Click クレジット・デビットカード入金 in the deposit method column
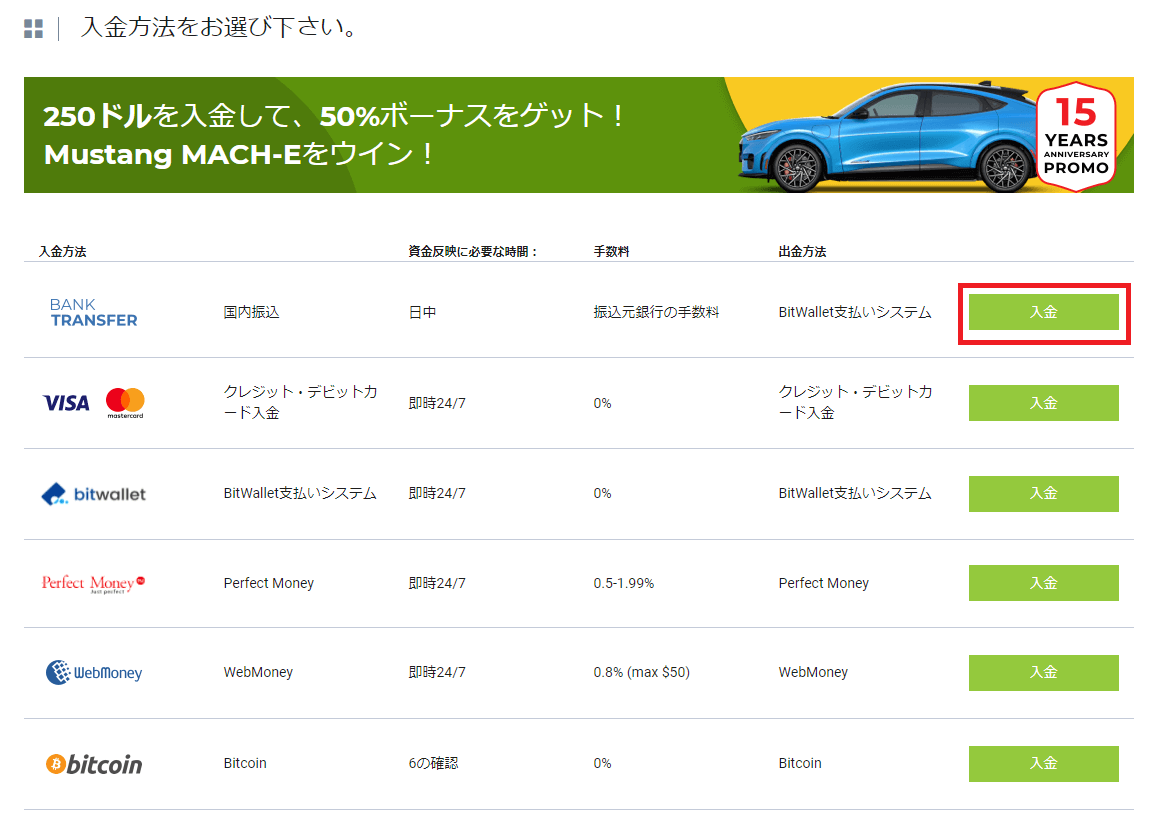 pos(300,402)
